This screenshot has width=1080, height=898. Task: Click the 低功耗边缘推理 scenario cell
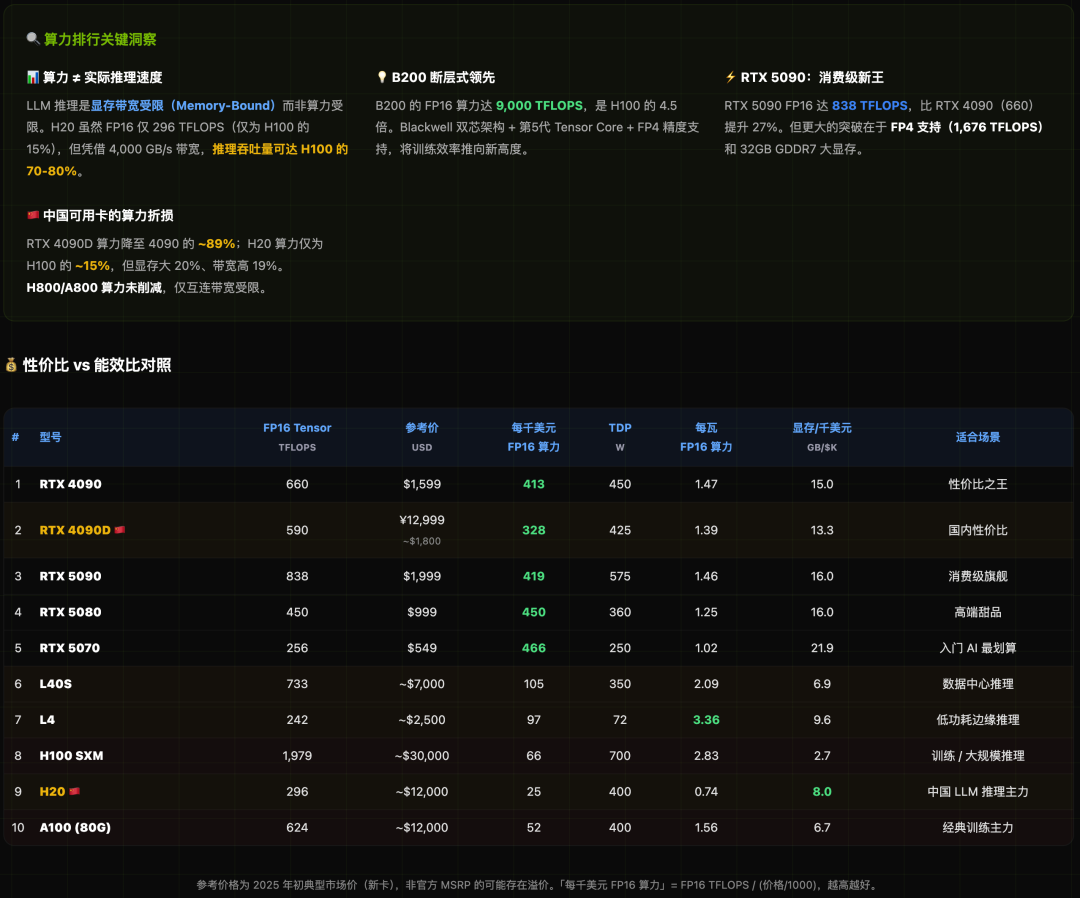click(x=977, y=719)
